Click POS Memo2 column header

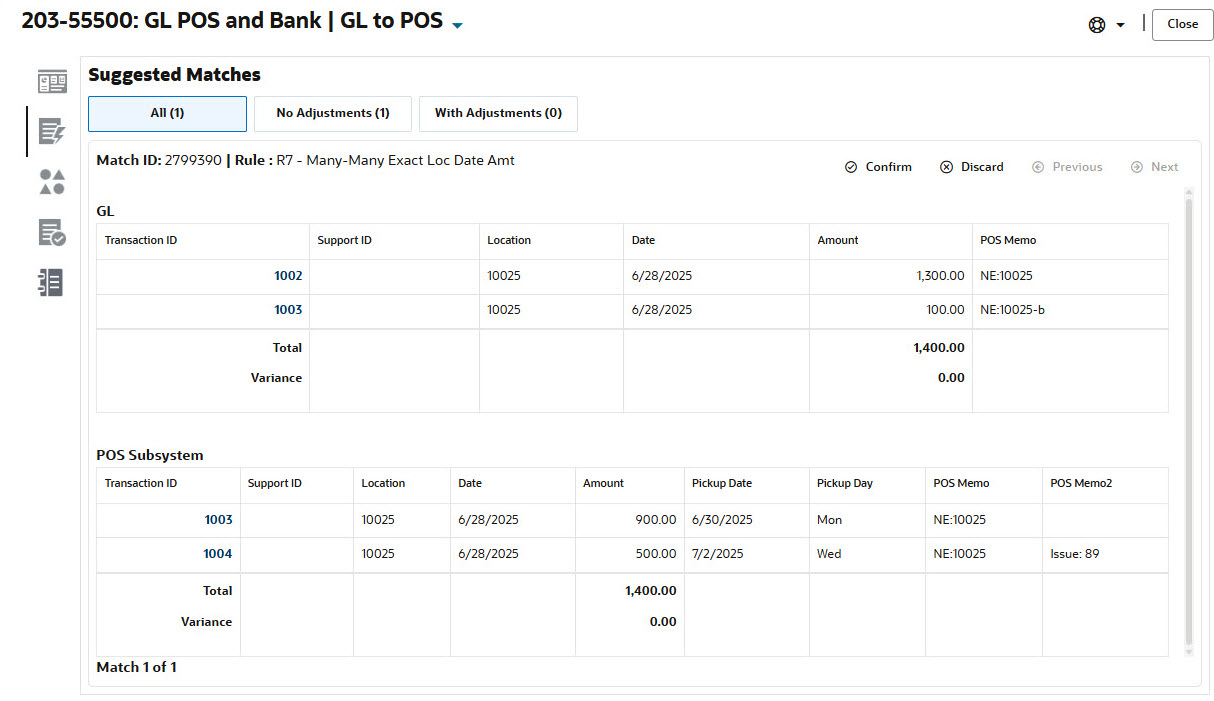1105,484
